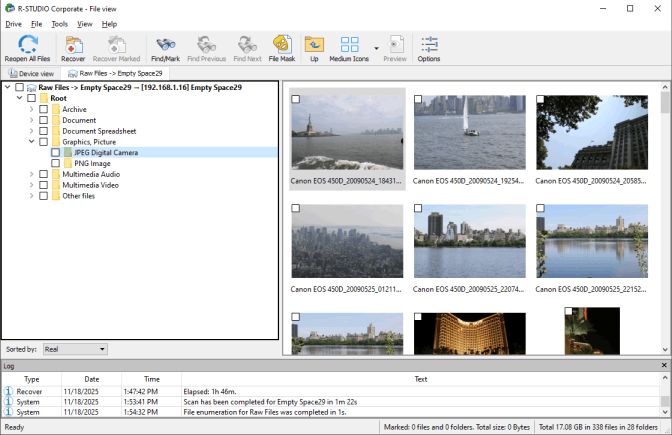
Task: Go up one folder level
Action: [x=314, y=45]
